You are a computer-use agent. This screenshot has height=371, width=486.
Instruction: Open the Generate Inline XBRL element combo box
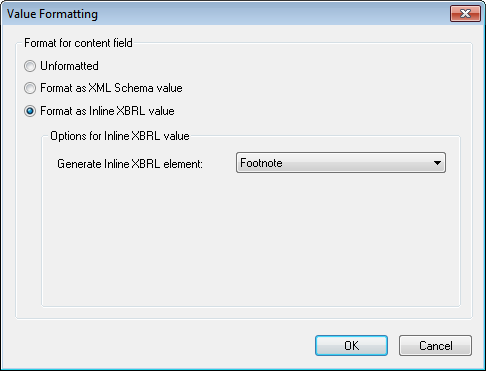(341, 163)
